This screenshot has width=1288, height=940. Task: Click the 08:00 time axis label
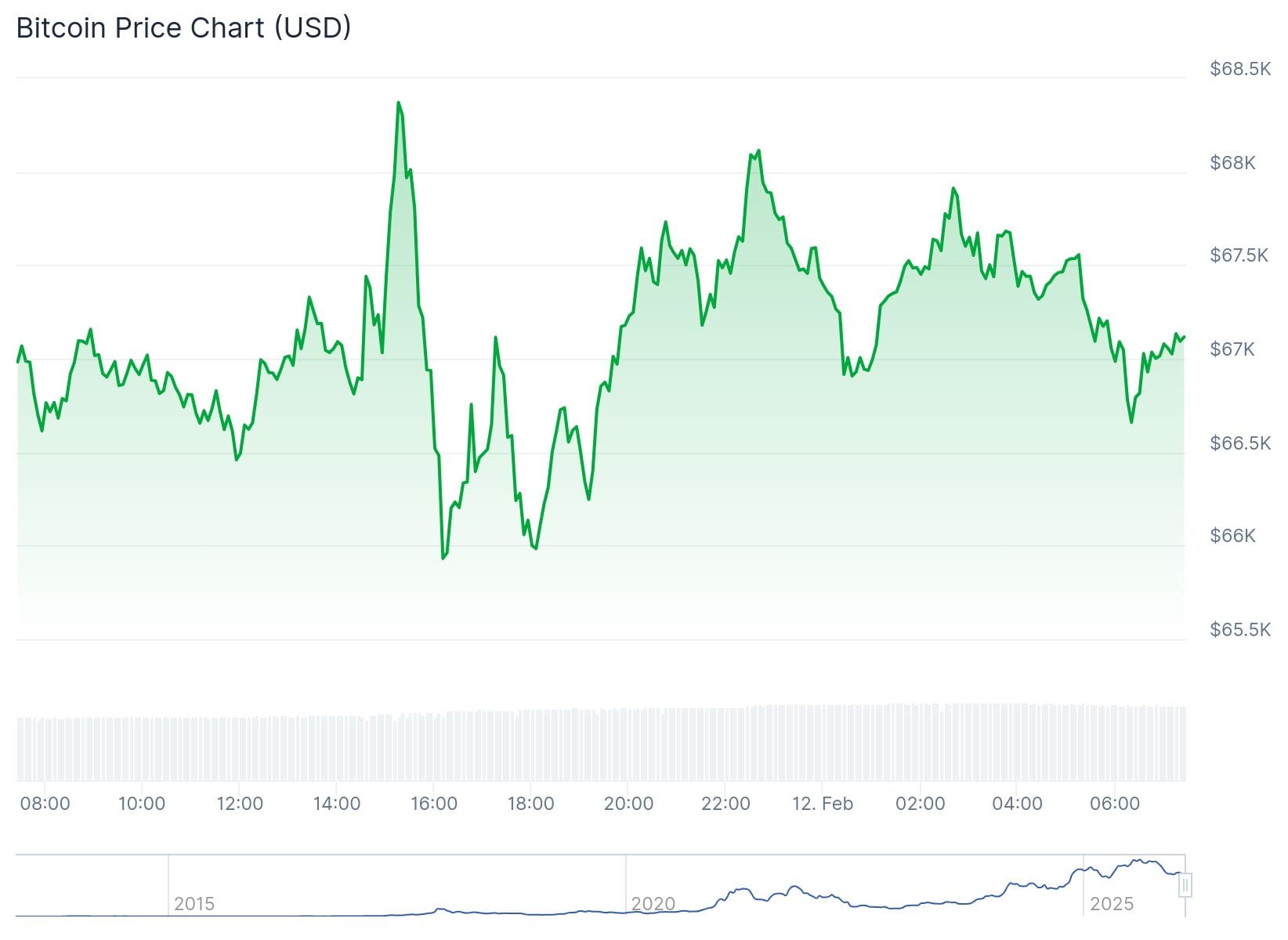click(x=45, y=804)
